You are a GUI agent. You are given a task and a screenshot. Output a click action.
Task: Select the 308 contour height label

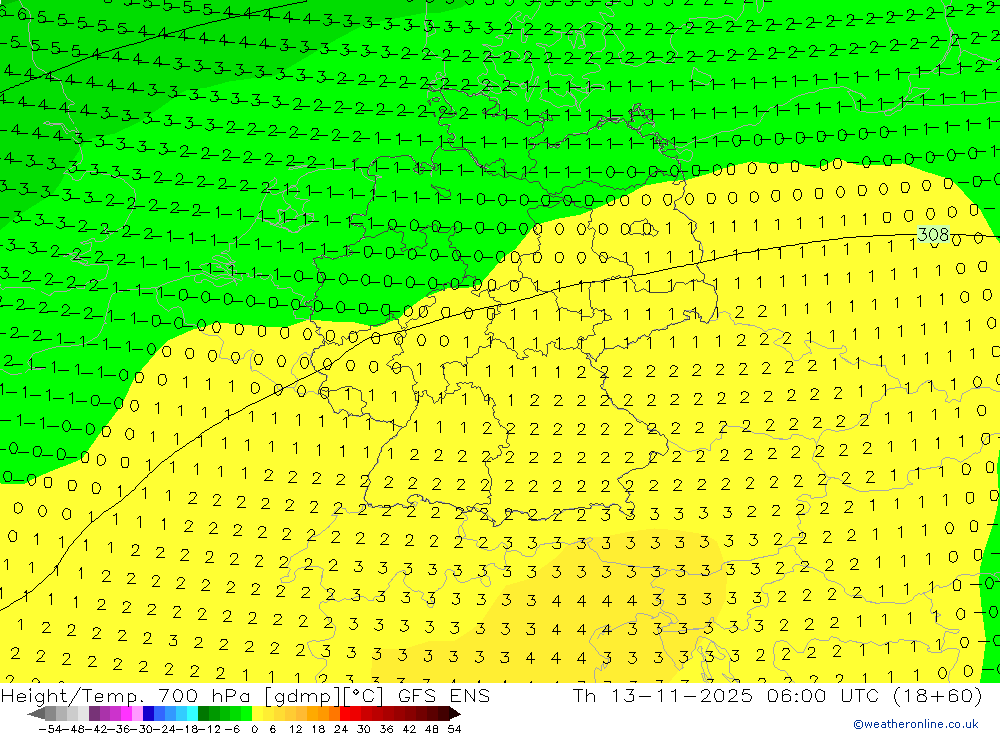click(934, 234)
